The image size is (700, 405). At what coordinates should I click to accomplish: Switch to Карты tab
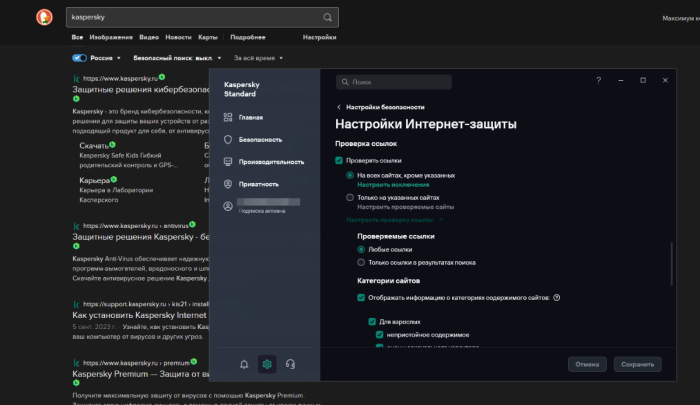[208, 38]
